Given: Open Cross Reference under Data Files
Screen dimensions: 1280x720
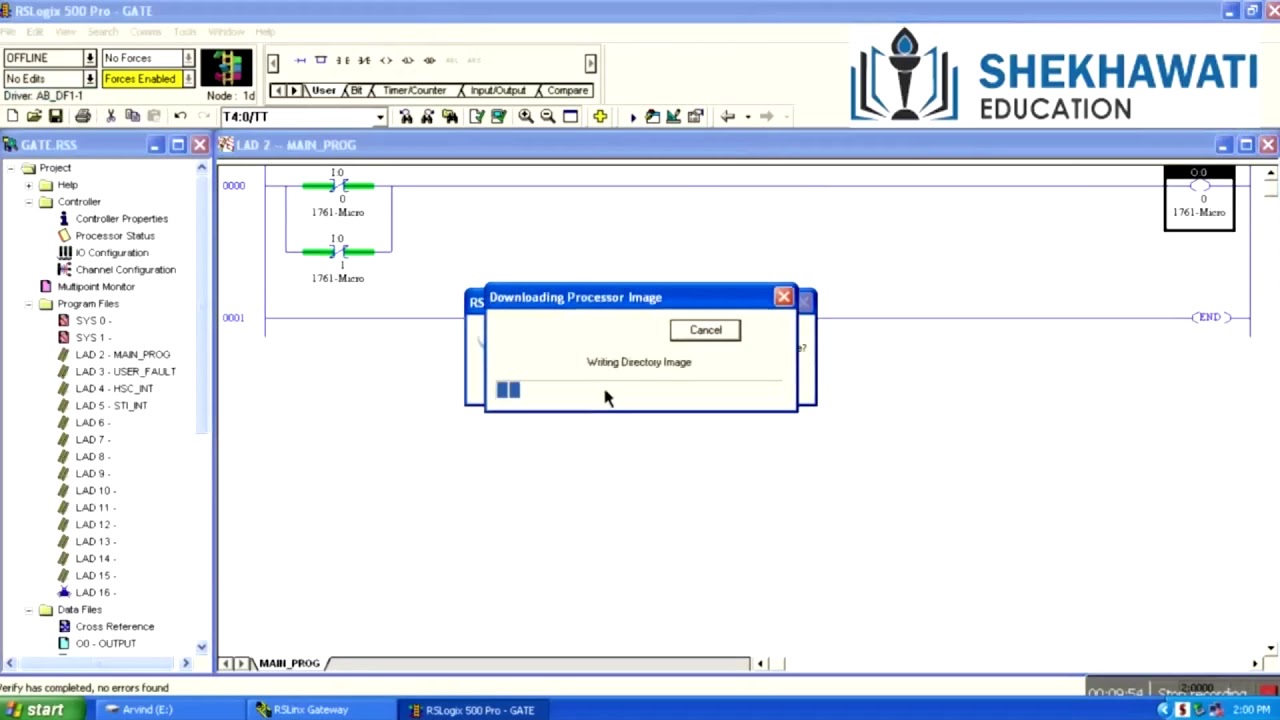Looking at the screenshot, I should [114, 627].
